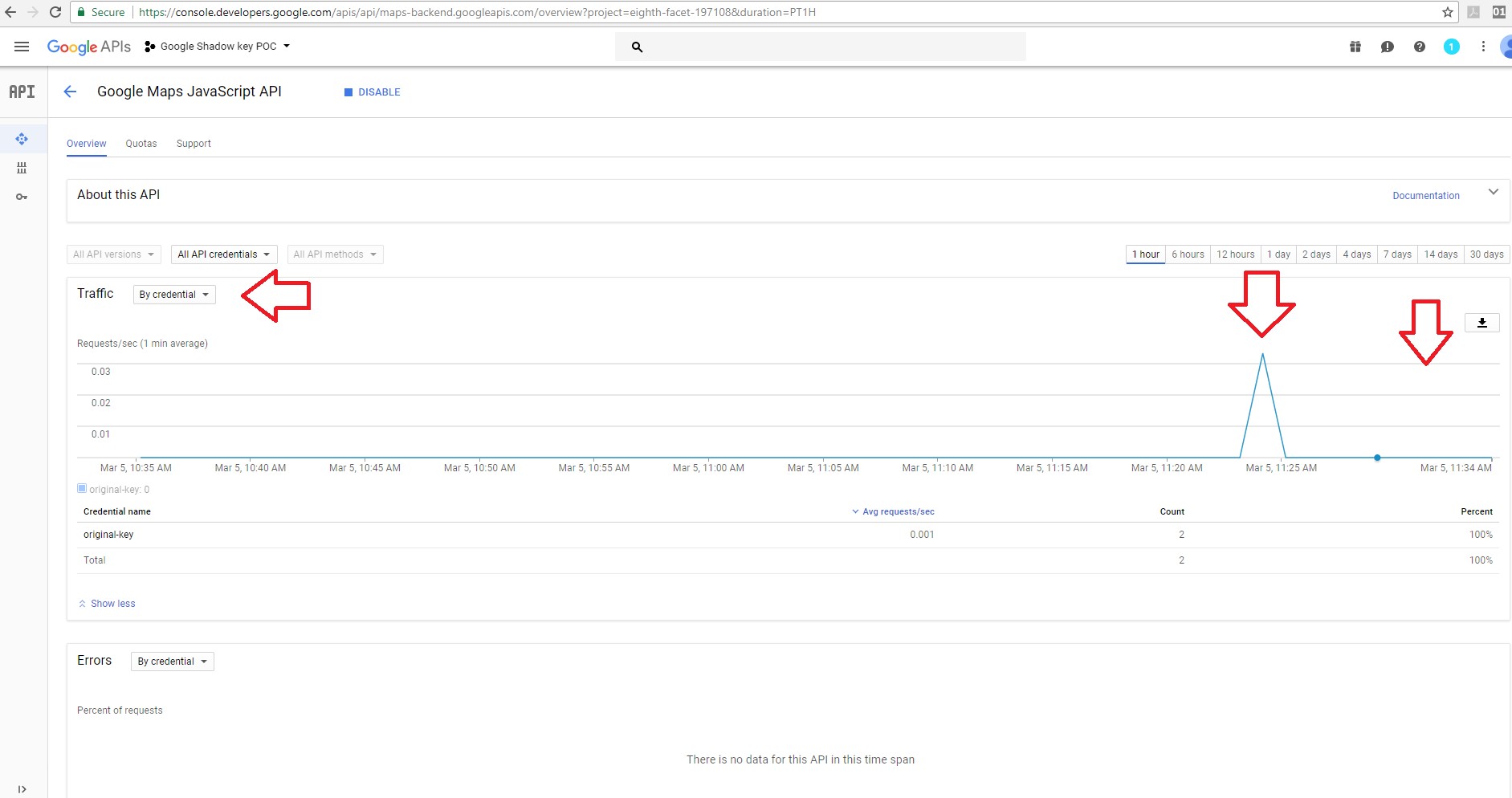The height and width of the screenshot is (798, 1512).
Task: Toggle the original-key legend swatch
Action: (82, 488)
